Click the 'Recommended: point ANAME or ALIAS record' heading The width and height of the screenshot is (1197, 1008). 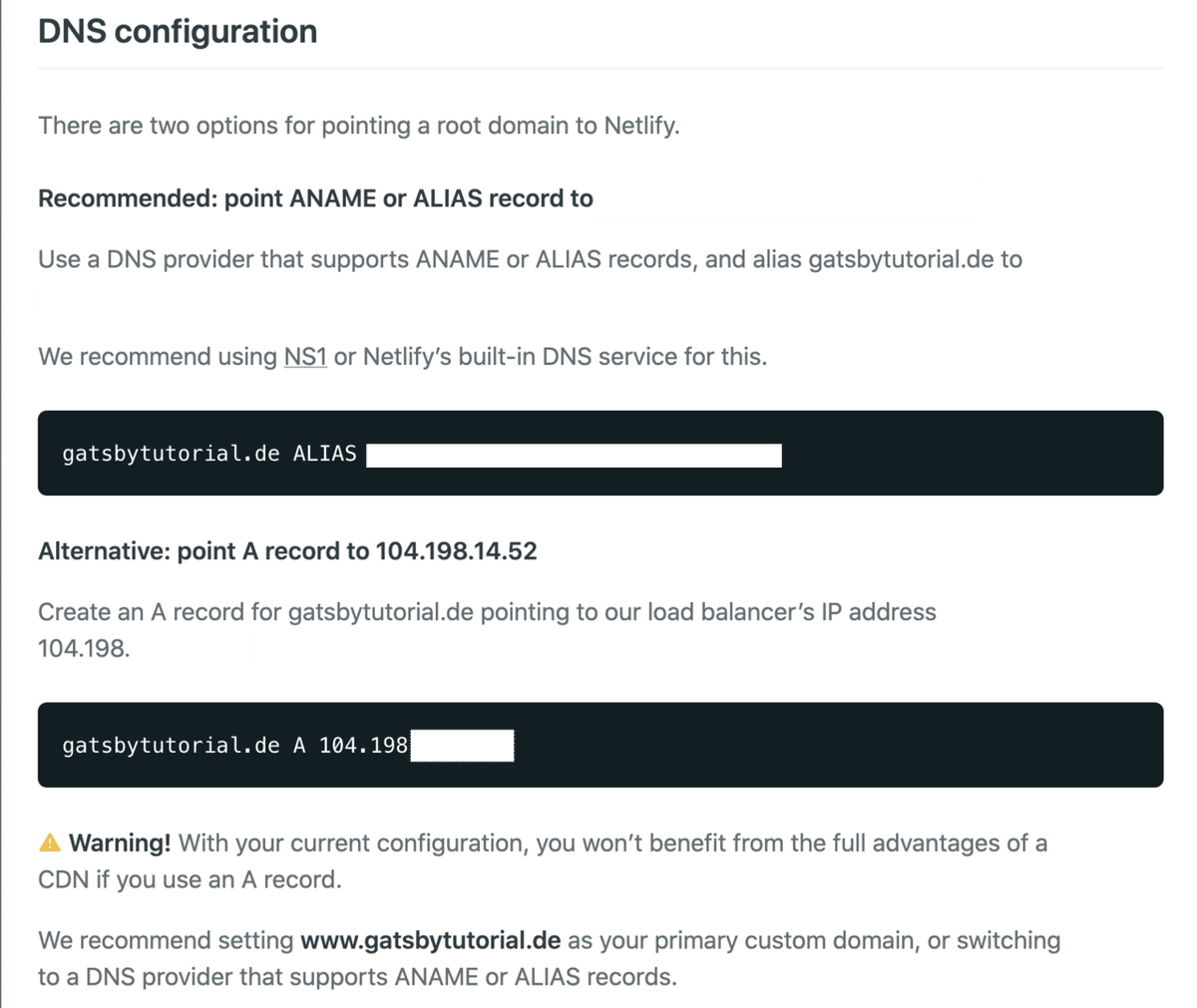[315, 198]
